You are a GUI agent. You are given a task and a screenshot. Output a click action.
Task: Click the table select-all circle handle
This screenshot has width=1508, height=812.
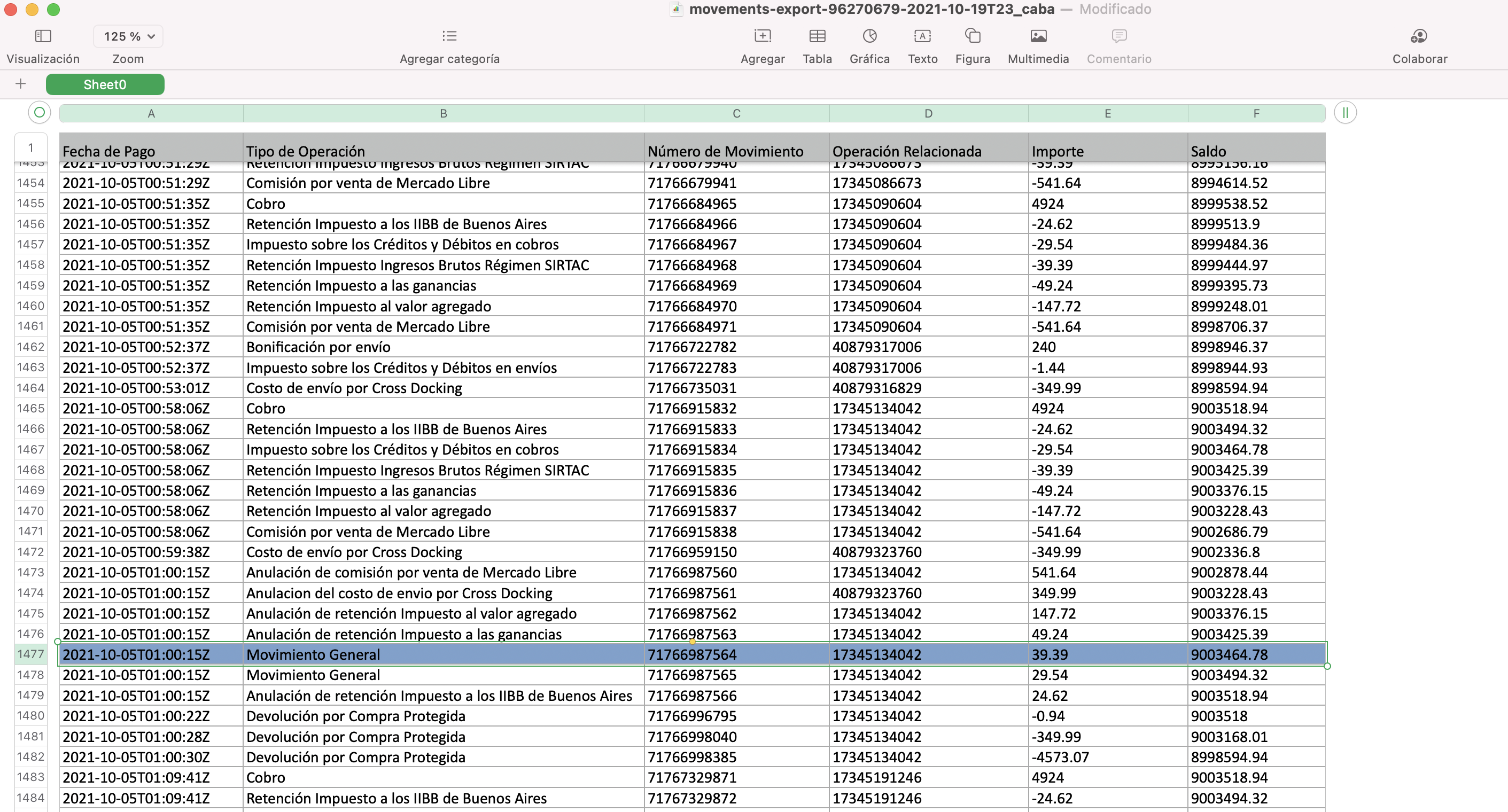coord(39,112)
